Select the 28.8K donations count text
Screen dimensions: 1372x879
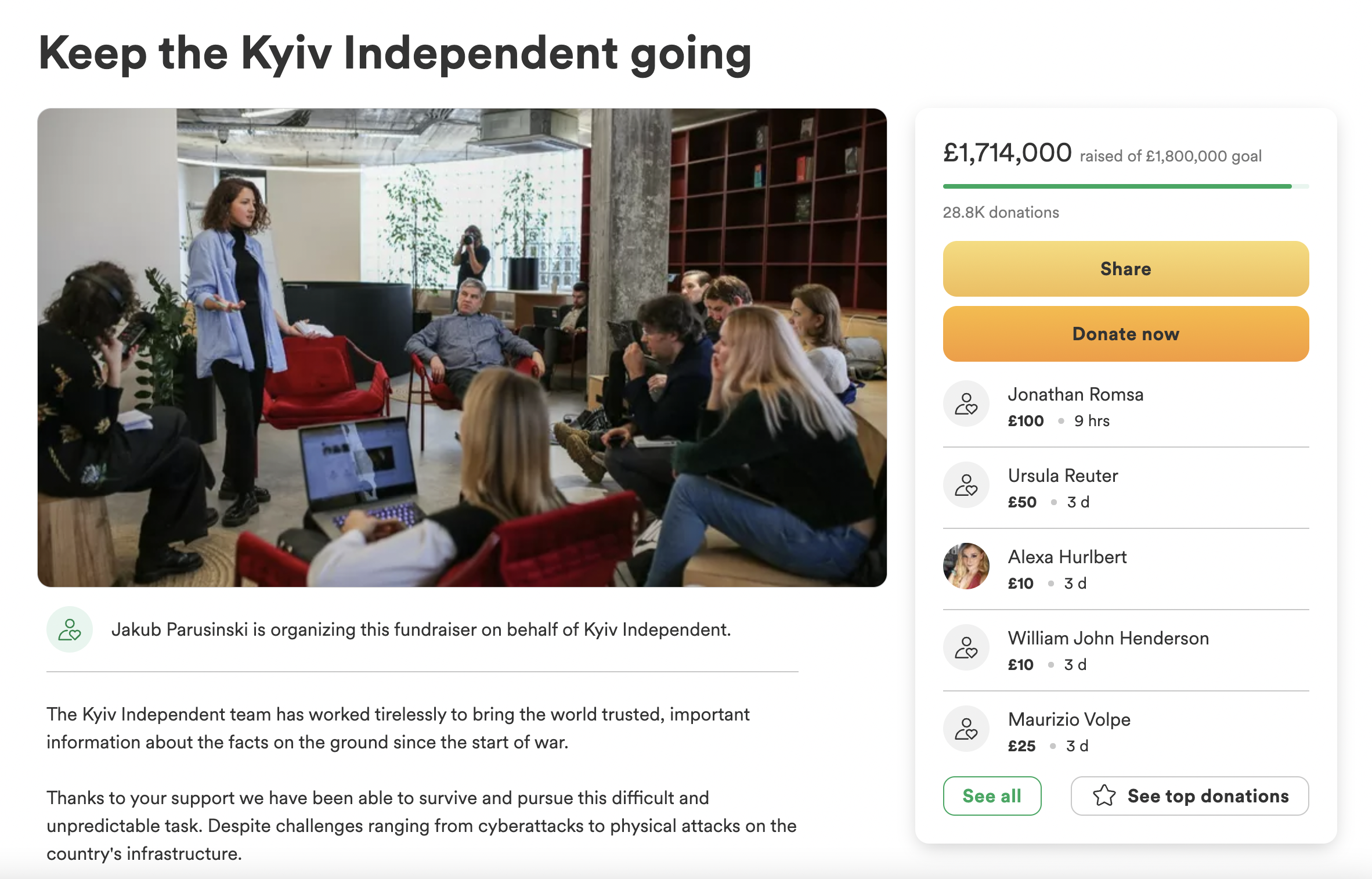[x=1001, y=212]
